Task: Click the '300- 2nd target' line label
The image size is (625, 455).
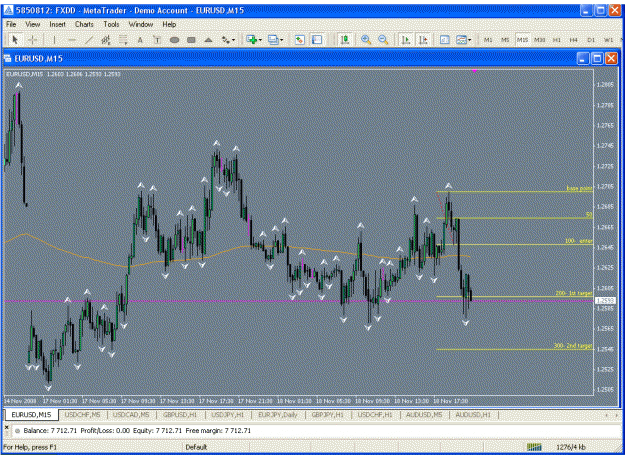Action: coord(573,346)
